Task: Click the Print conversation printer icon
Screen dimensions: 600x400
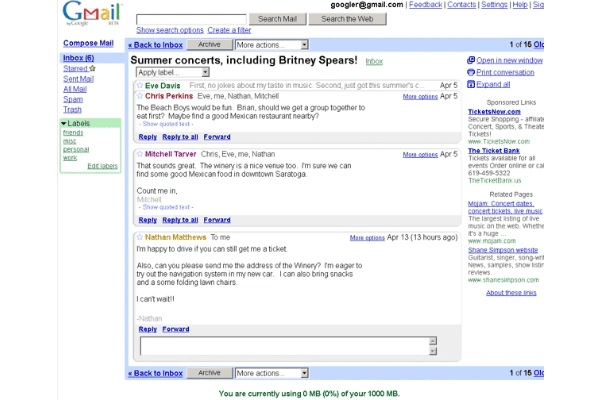Action: [471, 72]
